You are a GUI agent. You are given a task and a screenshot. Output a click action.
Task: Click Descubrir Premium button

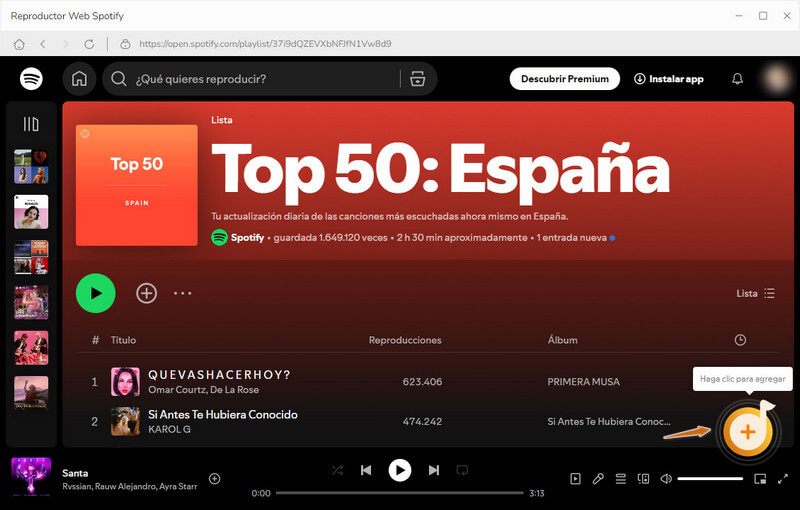pos(565,79)
